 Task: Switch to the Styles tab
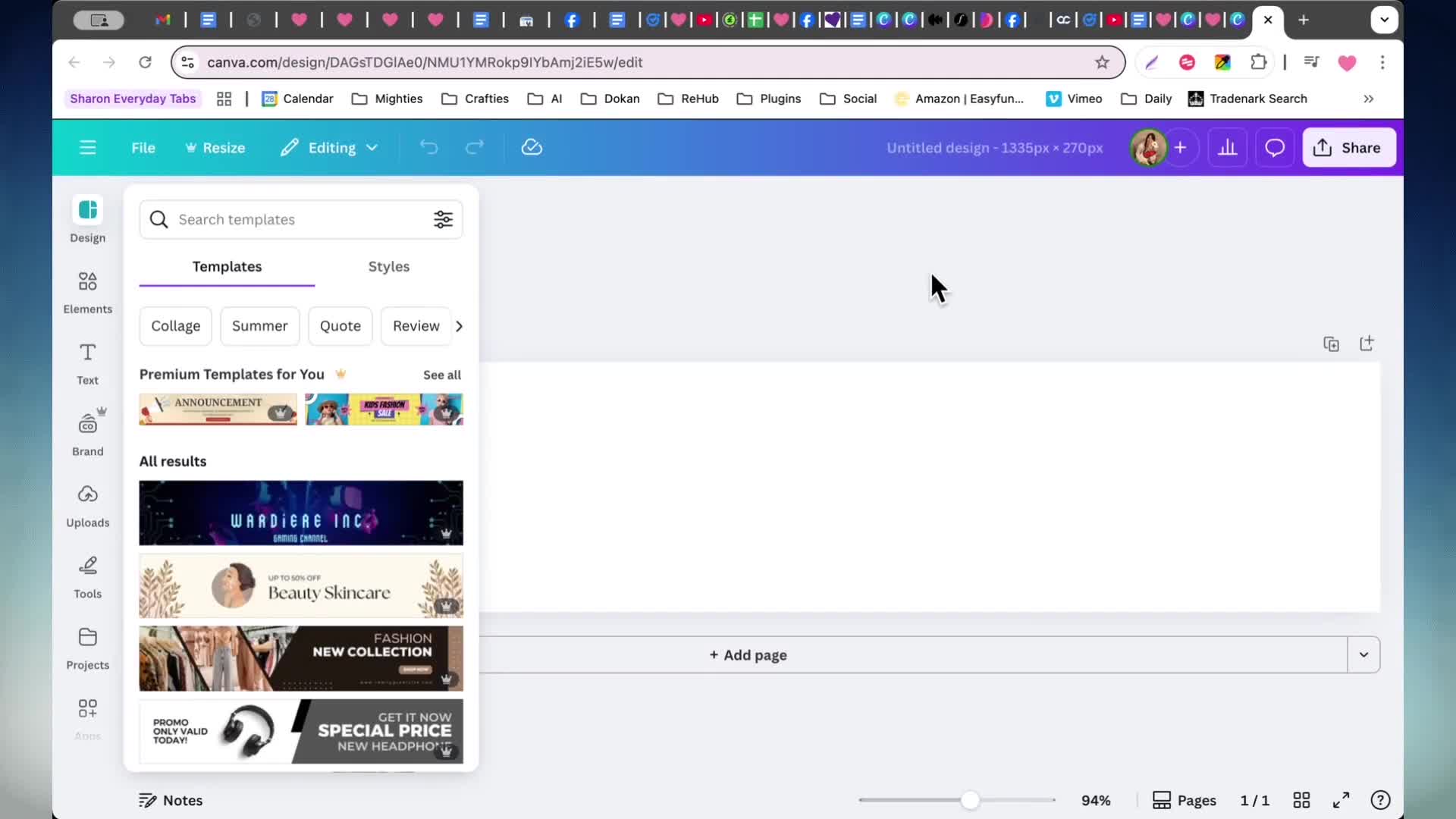click(388, 266)
